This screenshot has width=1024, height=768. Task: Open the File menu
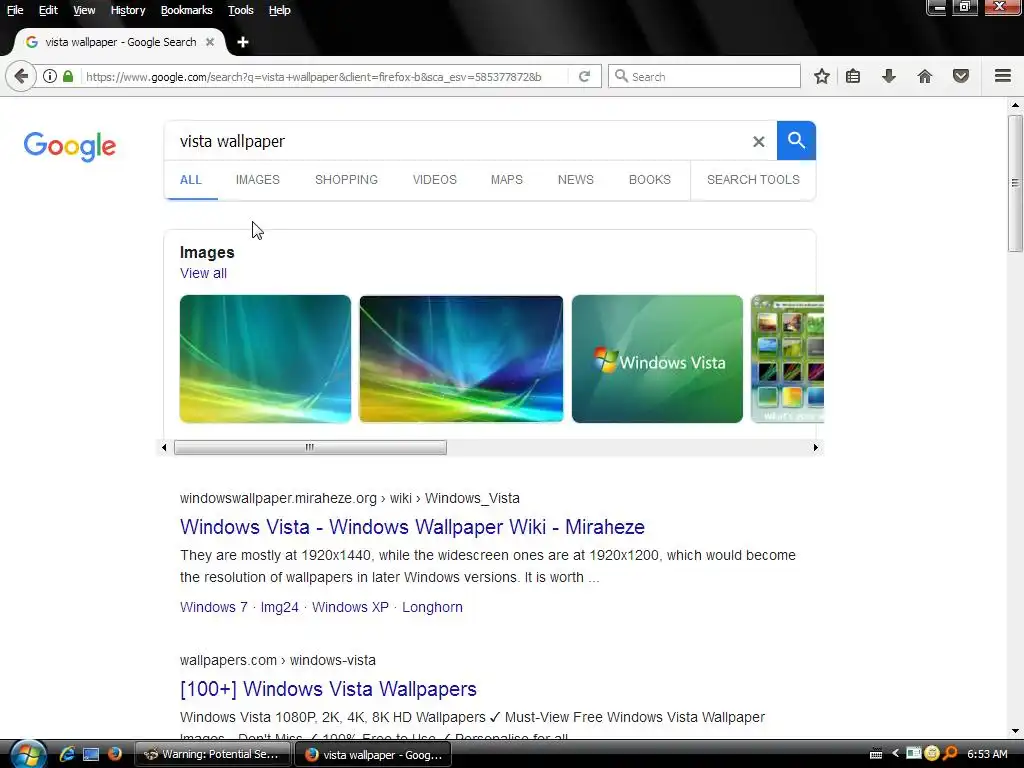[x=14, y=10]
